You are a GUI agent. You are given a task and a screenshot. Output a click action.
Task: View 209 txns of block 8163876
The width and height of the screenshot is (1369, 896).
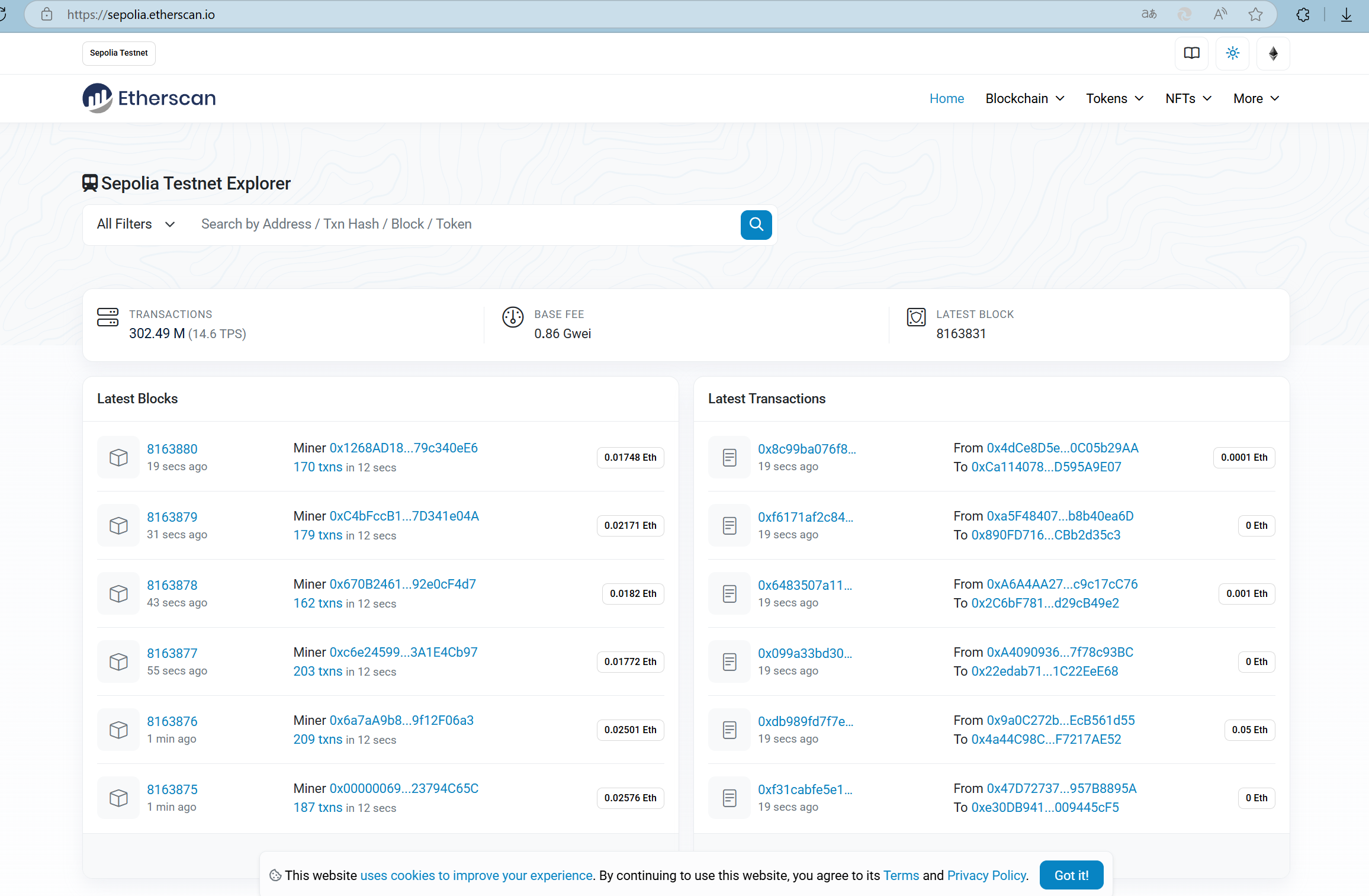click(x=318, y=739)
